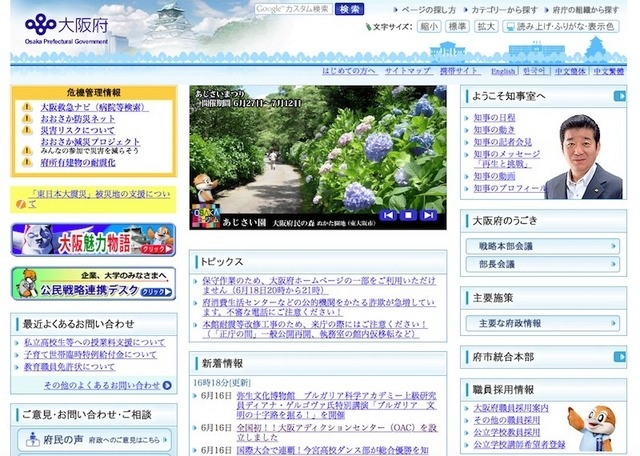Click the あじさい園 hydrangea slideshow image
The image size is (640, 456).
(318, 158)
